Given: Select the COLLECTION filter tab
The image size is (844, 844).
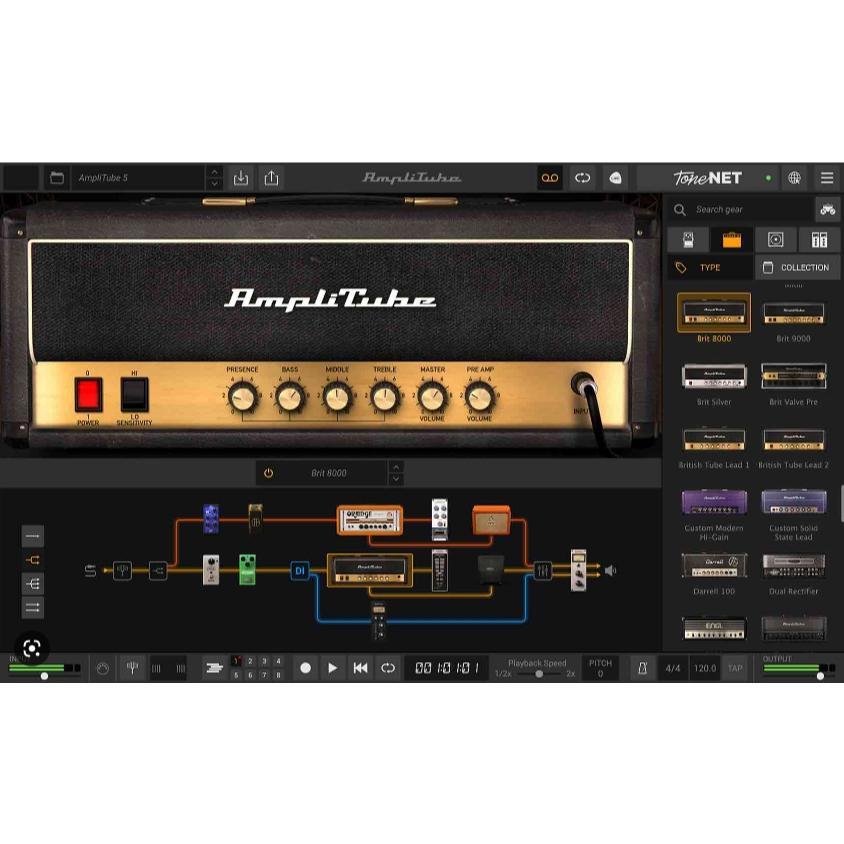Looking at the screenshot, I should [798, 268].
